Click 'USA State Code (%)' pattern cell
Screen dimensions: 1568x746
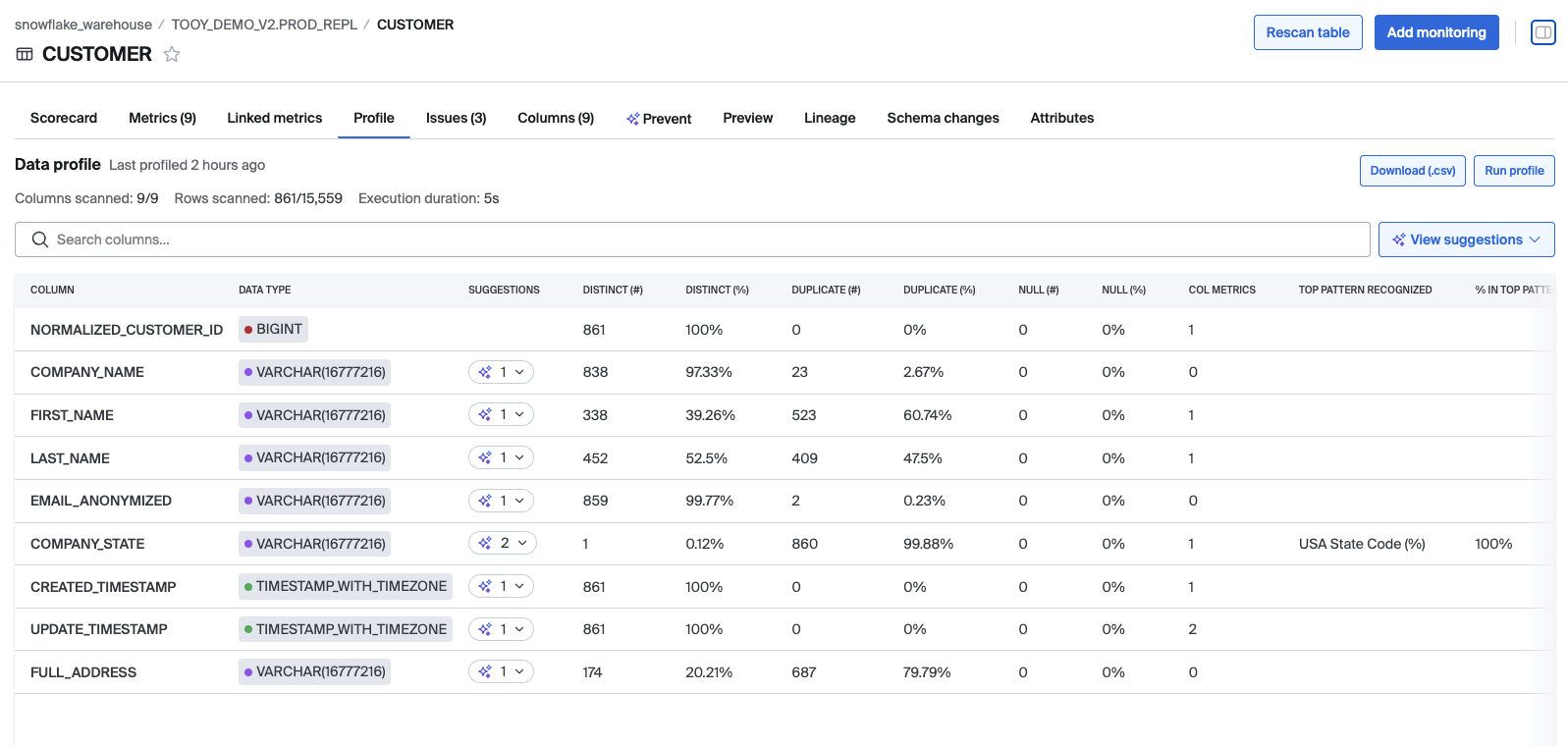(1362, 544)
